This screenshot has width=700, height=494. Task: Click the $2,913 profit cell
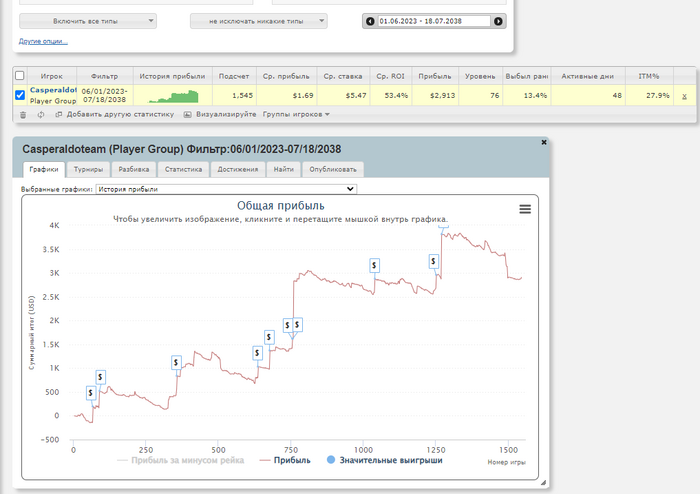click(435, 95)
